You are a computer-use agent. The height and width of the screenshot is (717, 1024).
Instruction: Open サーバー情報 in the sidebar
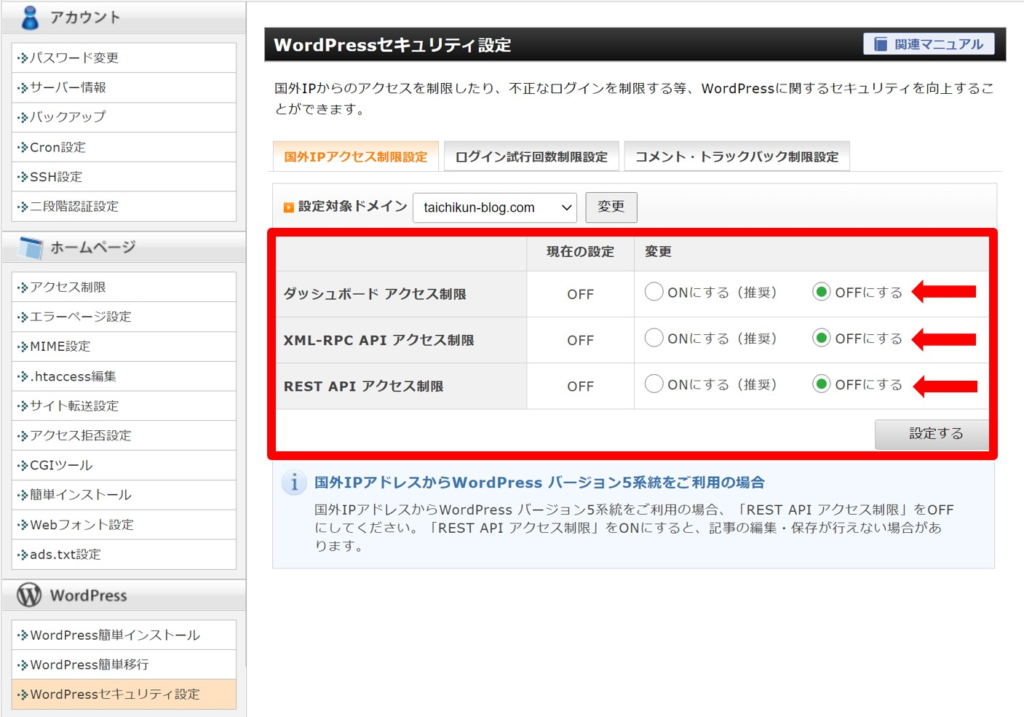pyautogui.click(x=124, y=88)
